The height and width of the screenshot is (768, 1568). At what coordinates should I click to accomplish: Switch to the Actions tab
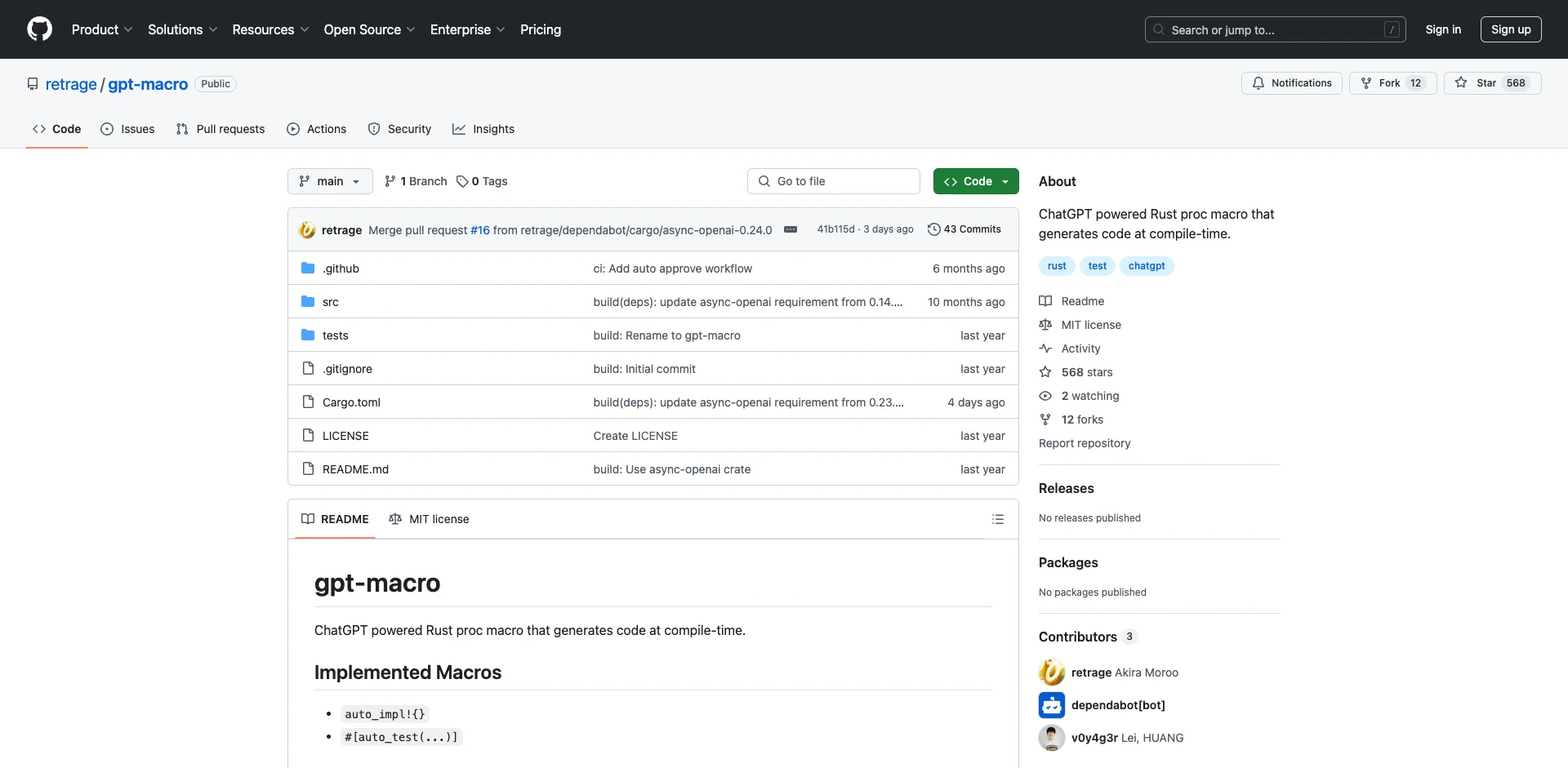[316, 129]
